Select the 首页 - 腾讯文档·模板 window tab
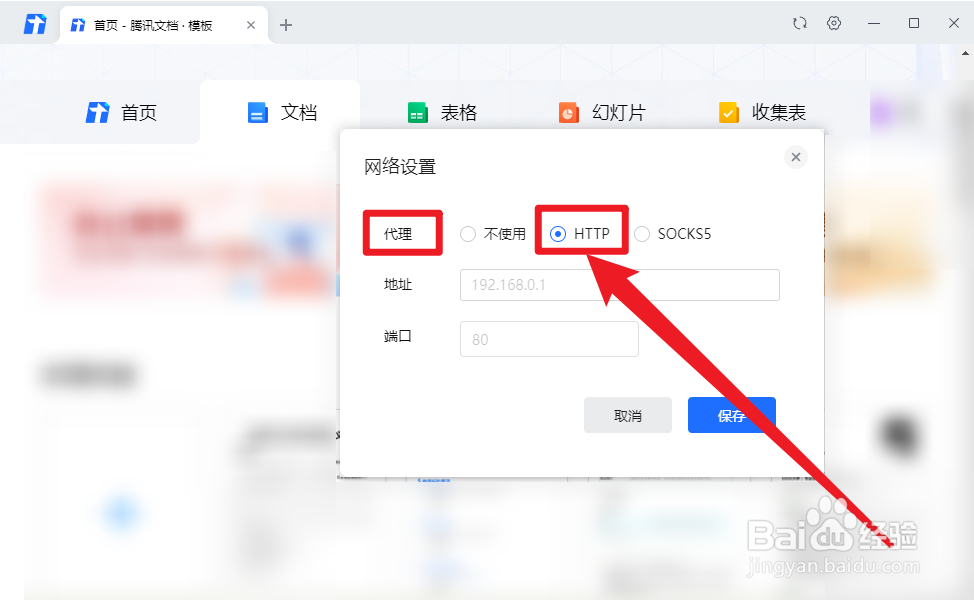Viewport: 974px width, 600px height. point(163,25)
